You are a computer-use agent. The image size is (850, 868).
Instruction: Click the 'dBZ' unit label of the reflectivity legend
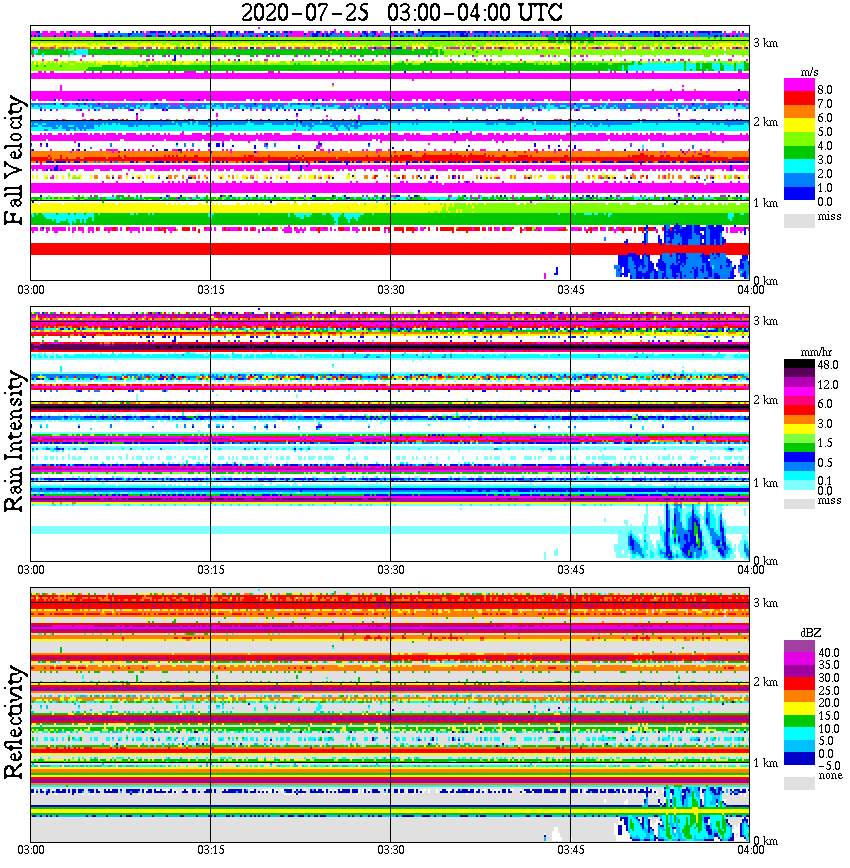click(810, 632)
